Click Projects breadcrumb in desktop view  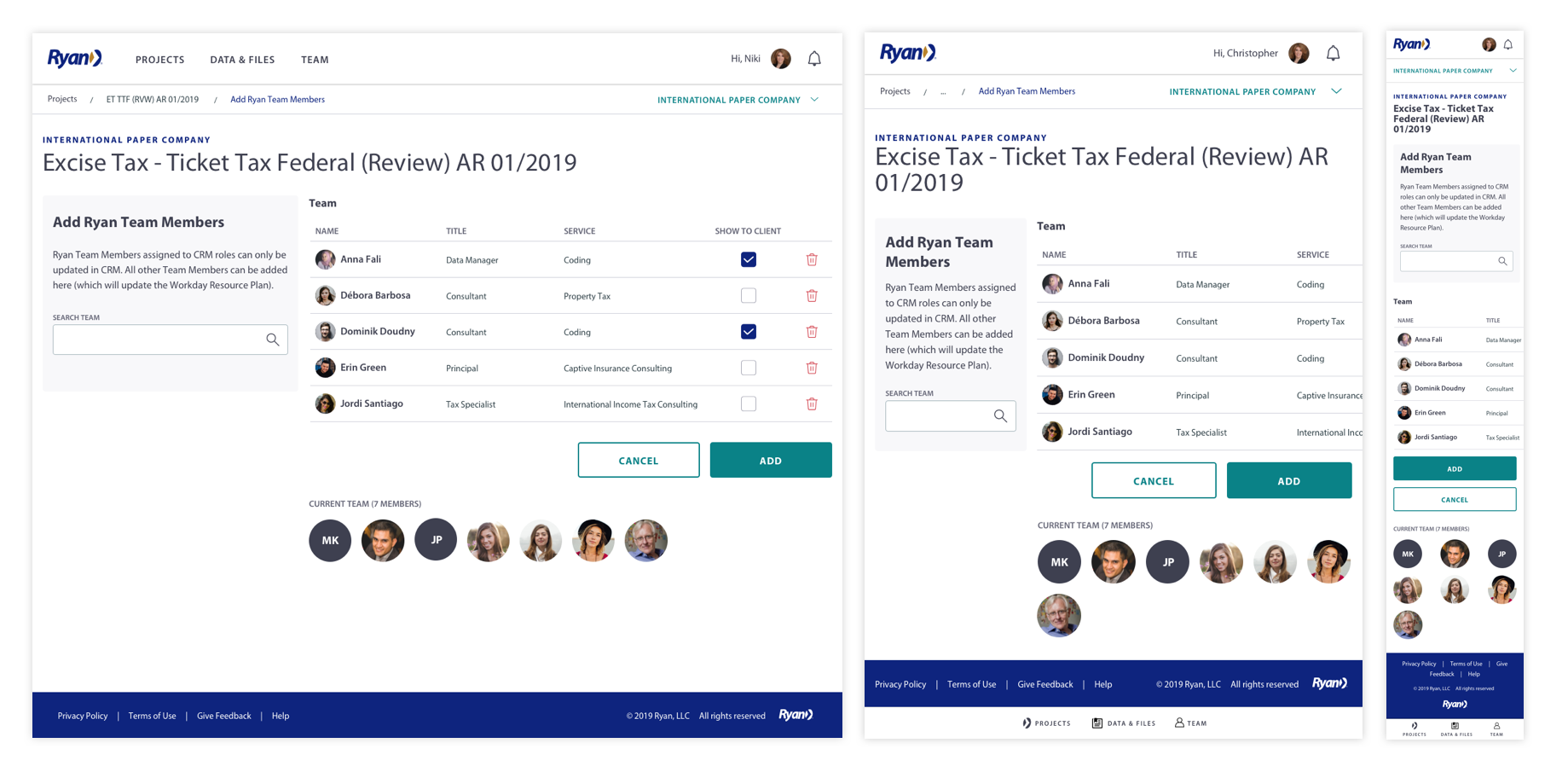[x=62, y=99]
